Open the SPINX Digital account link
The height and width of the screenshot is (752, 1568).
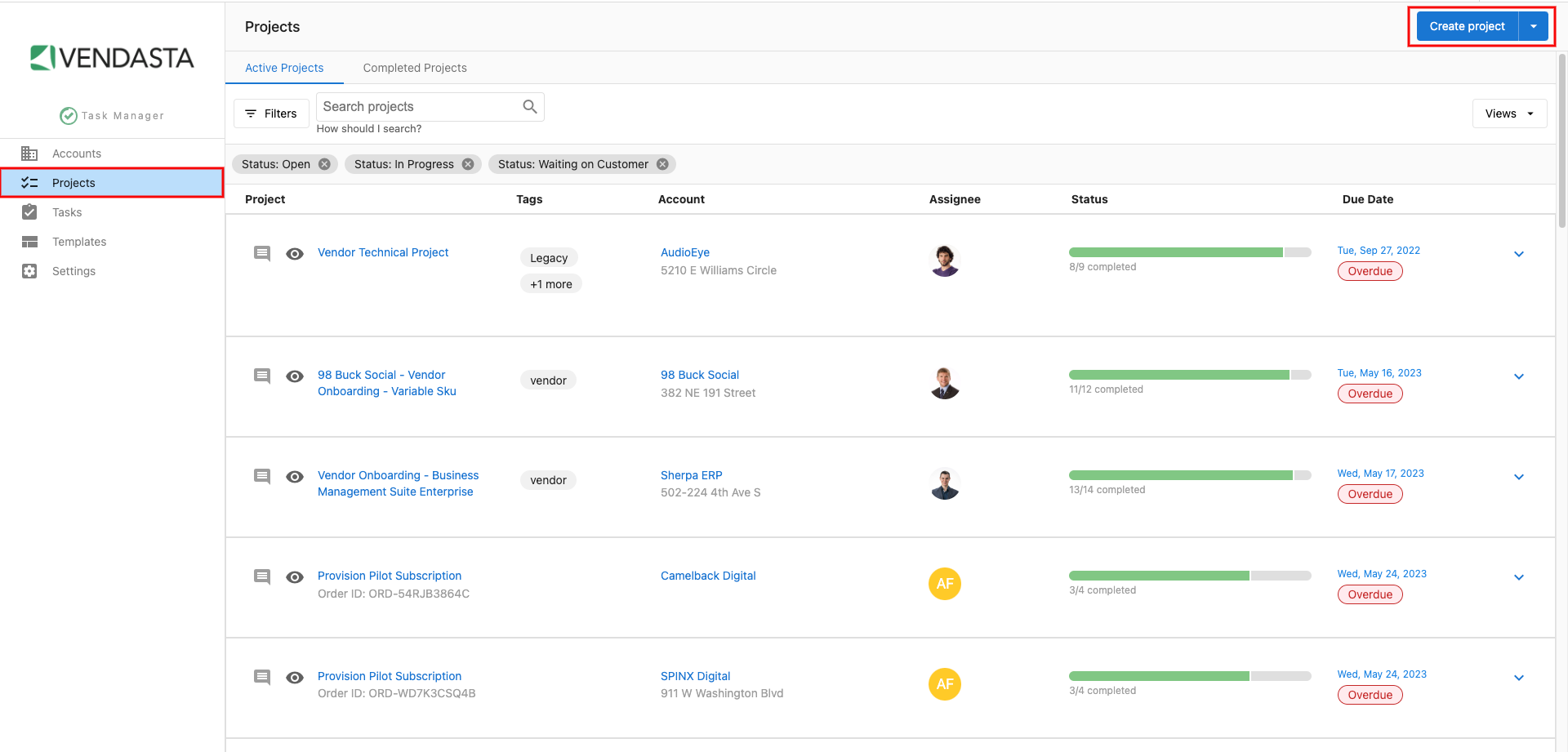point(695,676)
